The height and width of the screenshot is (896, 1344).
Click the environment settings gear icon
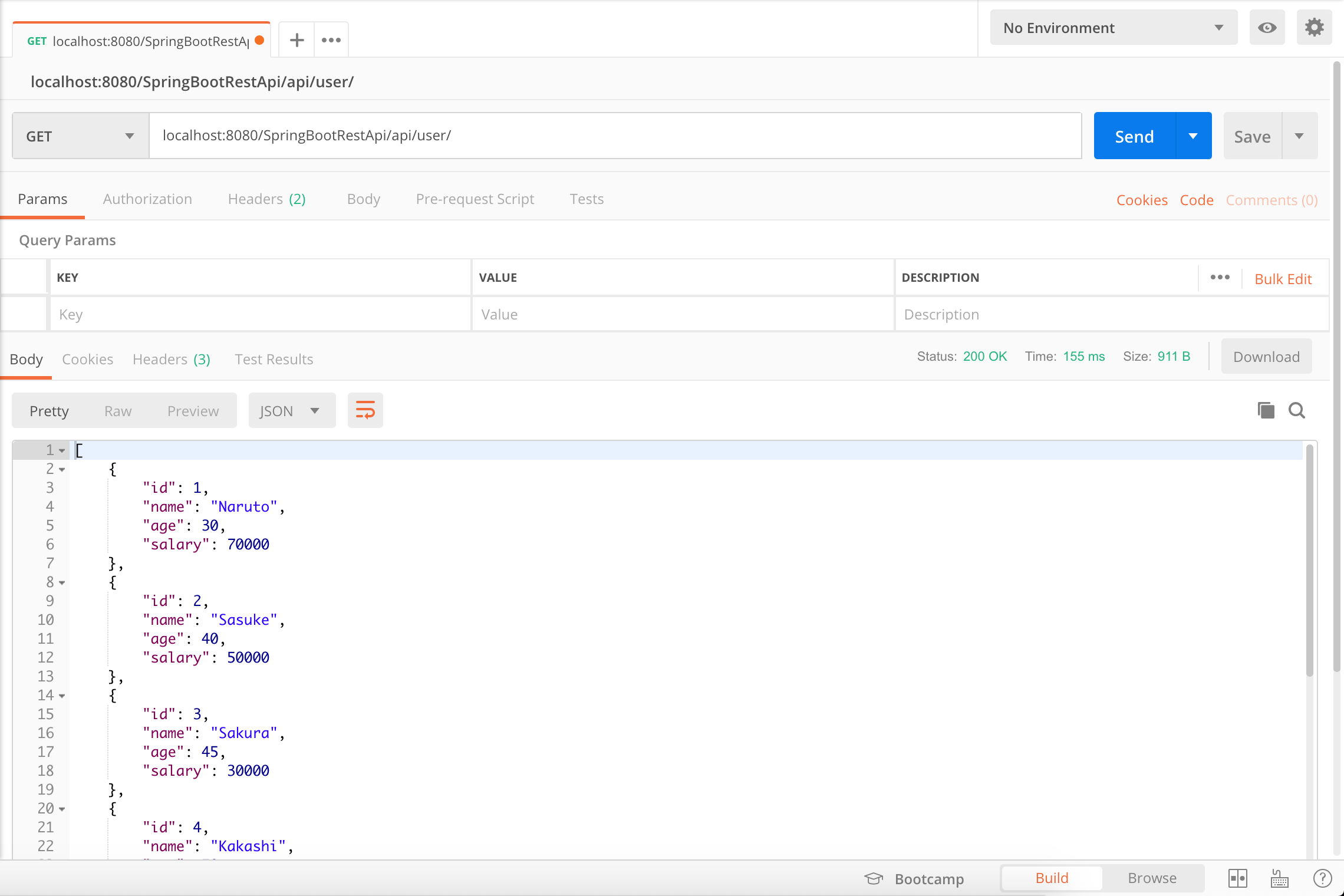coord(1314,27)
